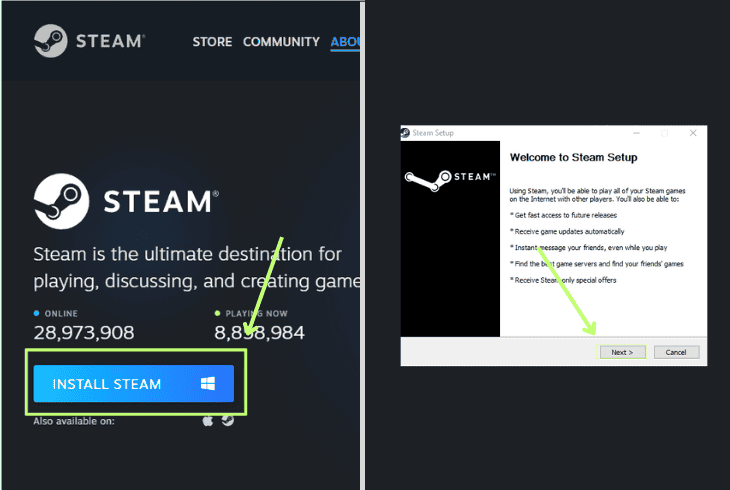Close the Steam Setup window
The width and height of the screenshot is (730, 490).
tap(693, 133)
